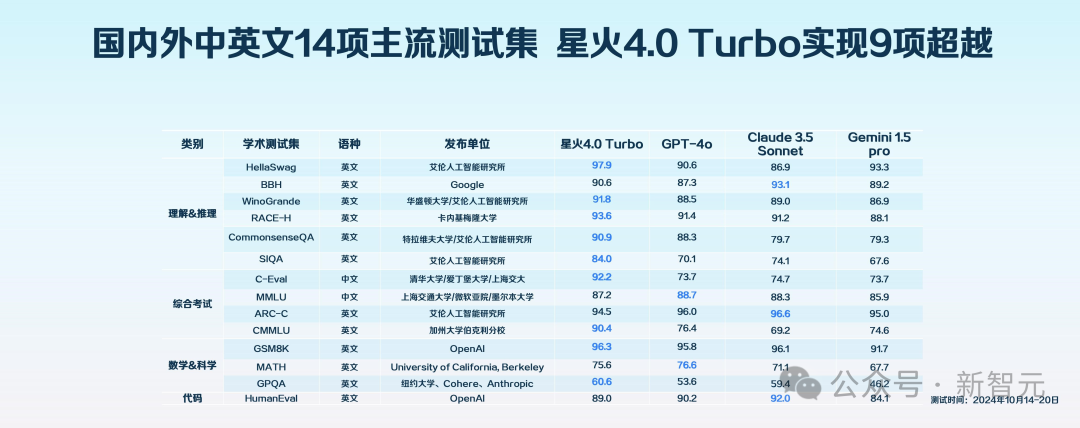Click the GPT-4o column header
The image size is (1080, 428).
click(687, 144)
